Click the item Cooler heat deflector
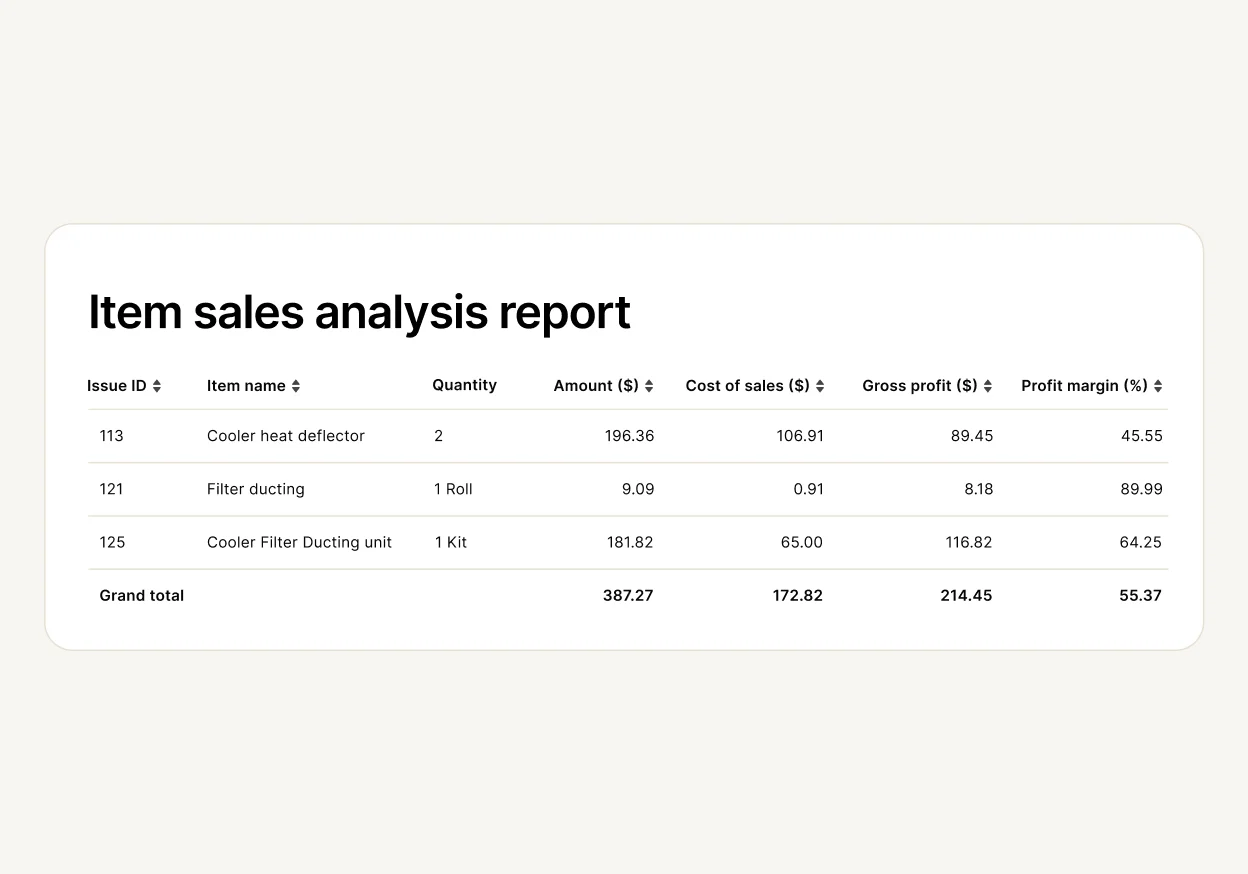 pos(286,436)
